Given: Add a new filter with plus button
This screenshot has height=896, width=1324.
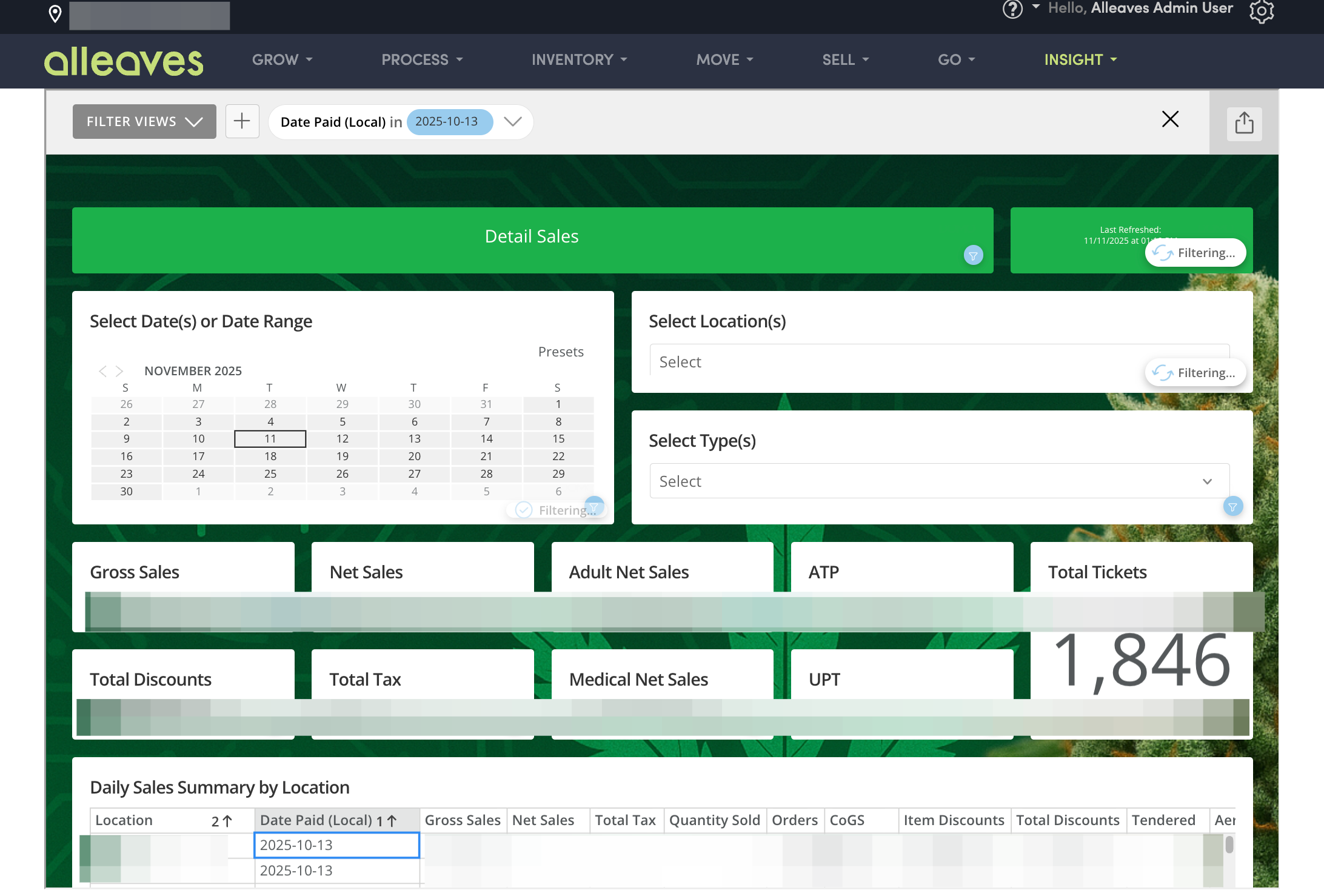Looking at the screenshot, I should 242,121.
